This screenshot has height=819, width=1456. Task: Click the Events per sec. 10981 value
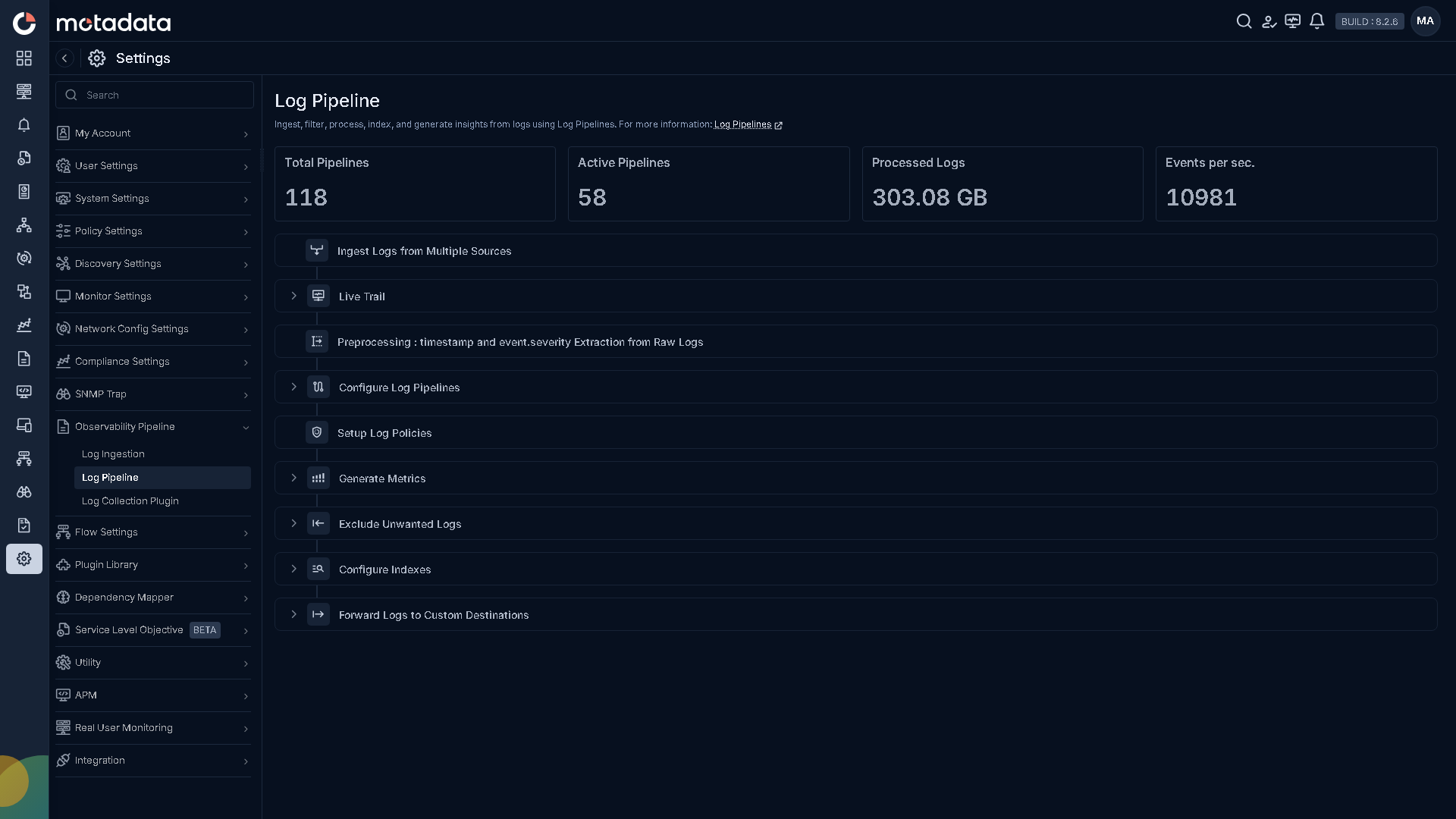pos(1201,197)
